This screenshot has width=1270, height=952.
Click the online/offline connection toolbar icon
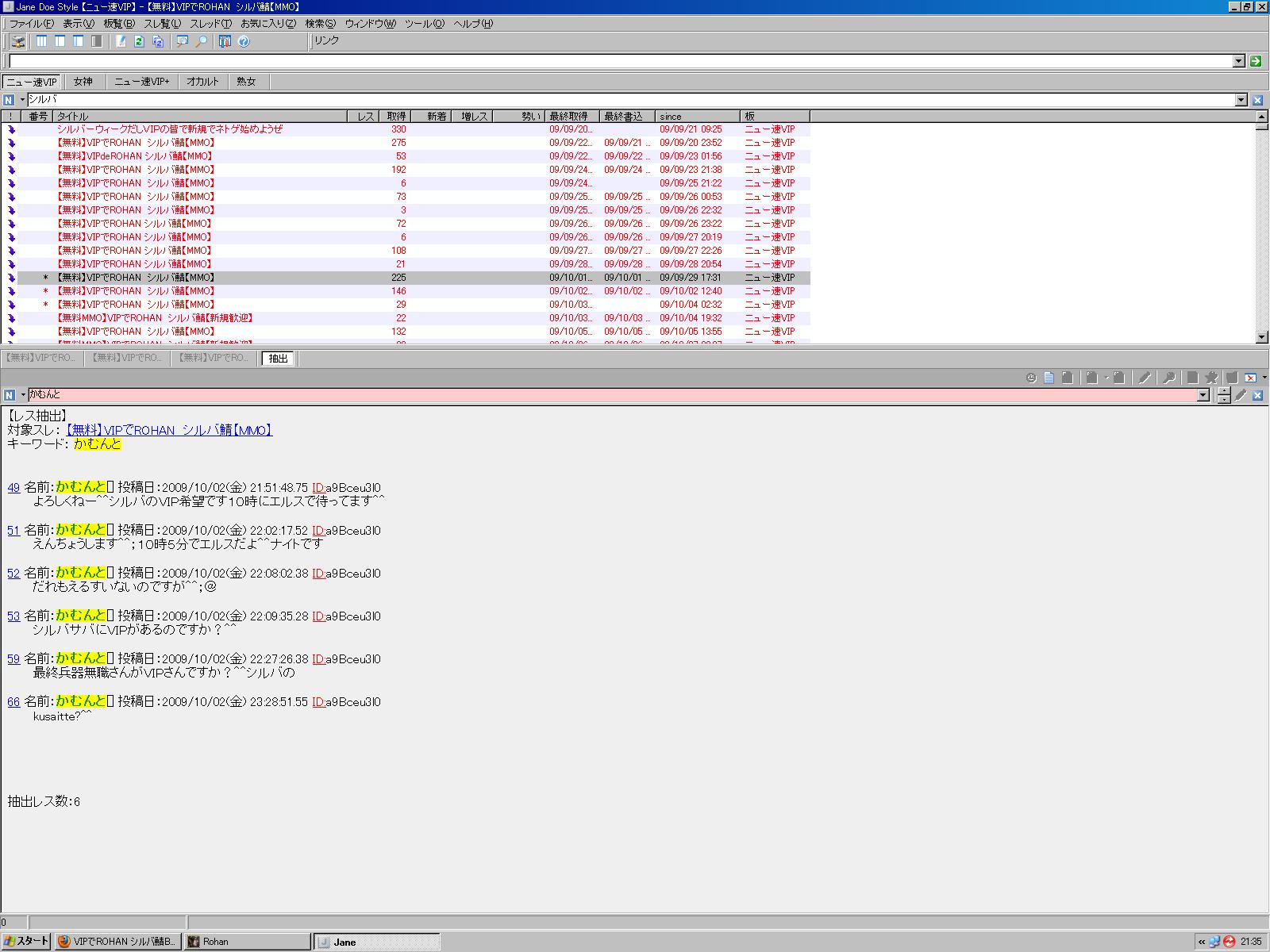[17, 41]
